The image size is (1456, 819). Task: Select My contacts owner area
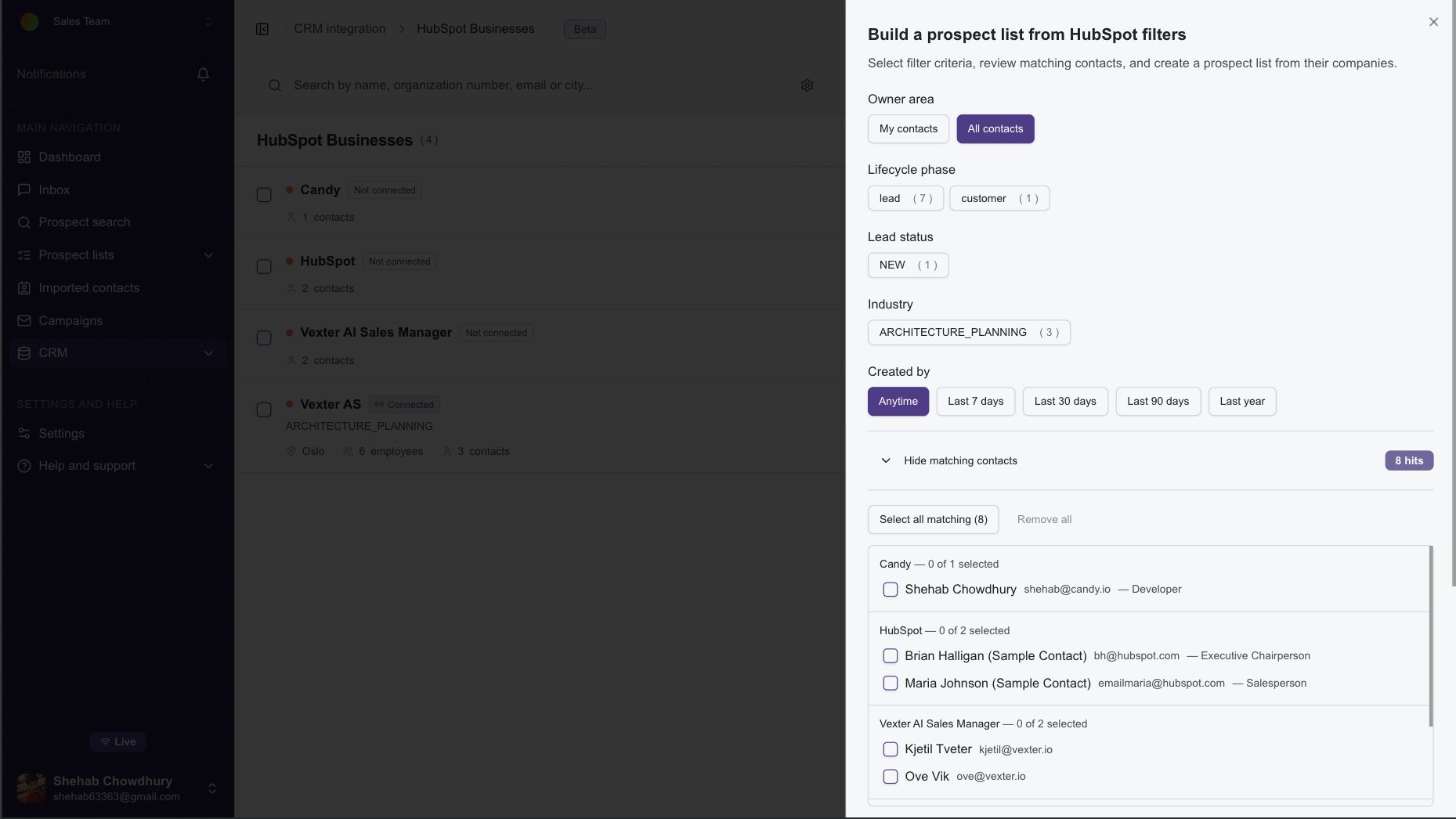909,129
